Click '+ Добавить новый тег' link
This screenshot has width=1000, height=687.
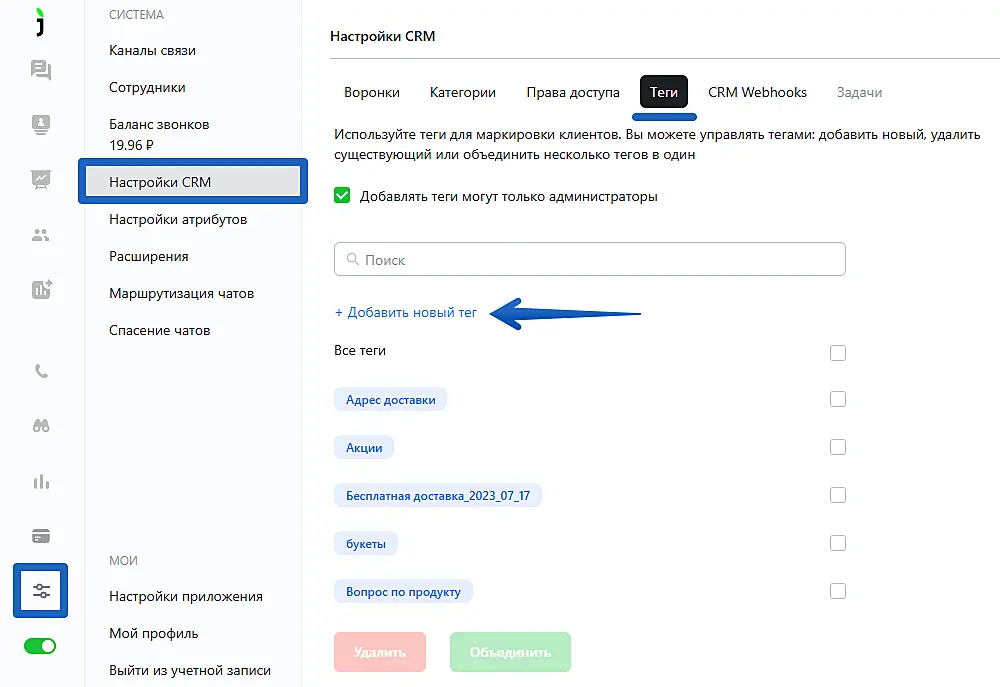[x=406, y=313]
